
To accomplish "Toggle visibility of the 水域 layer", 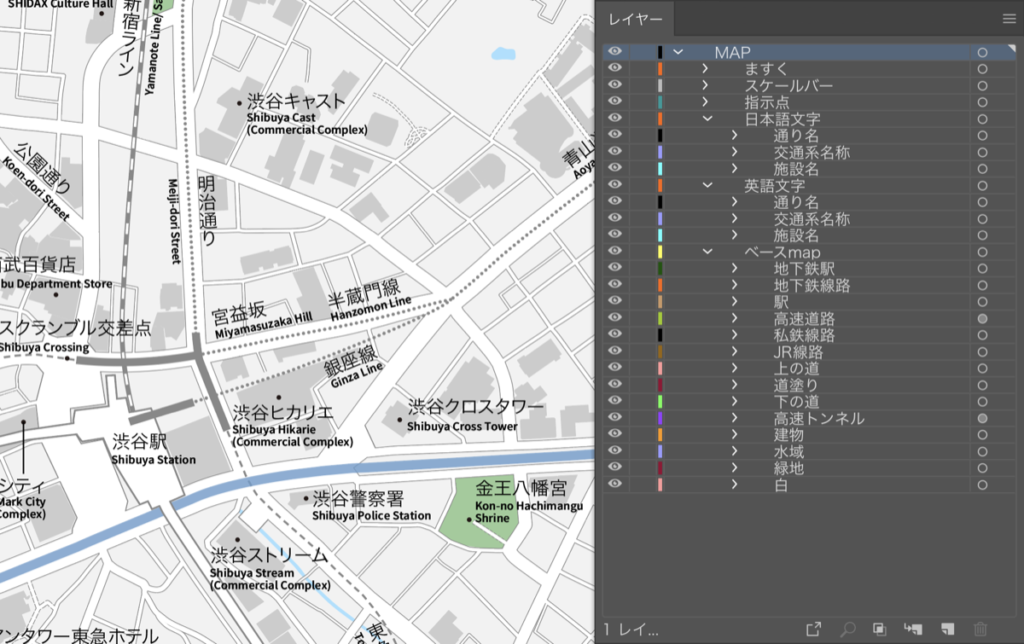I will click(615, 450).
